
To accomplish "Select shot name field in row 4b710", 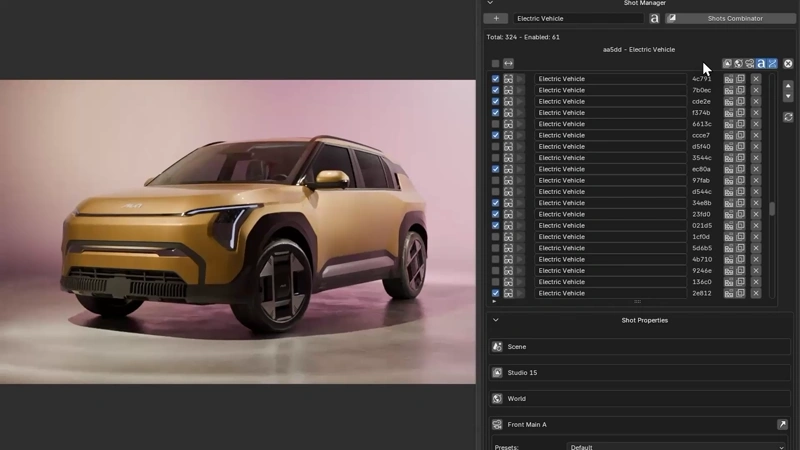I will [610, 259].
